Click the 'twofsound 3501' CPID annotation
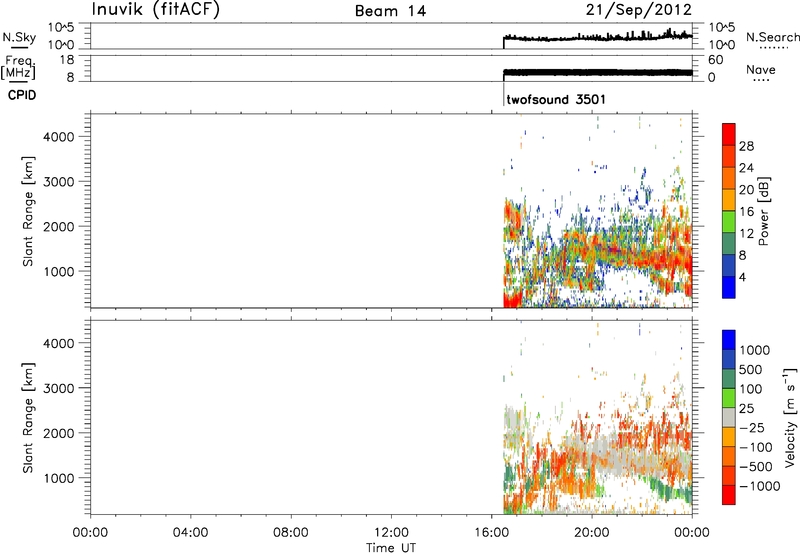800x554 pixels. 556,99
